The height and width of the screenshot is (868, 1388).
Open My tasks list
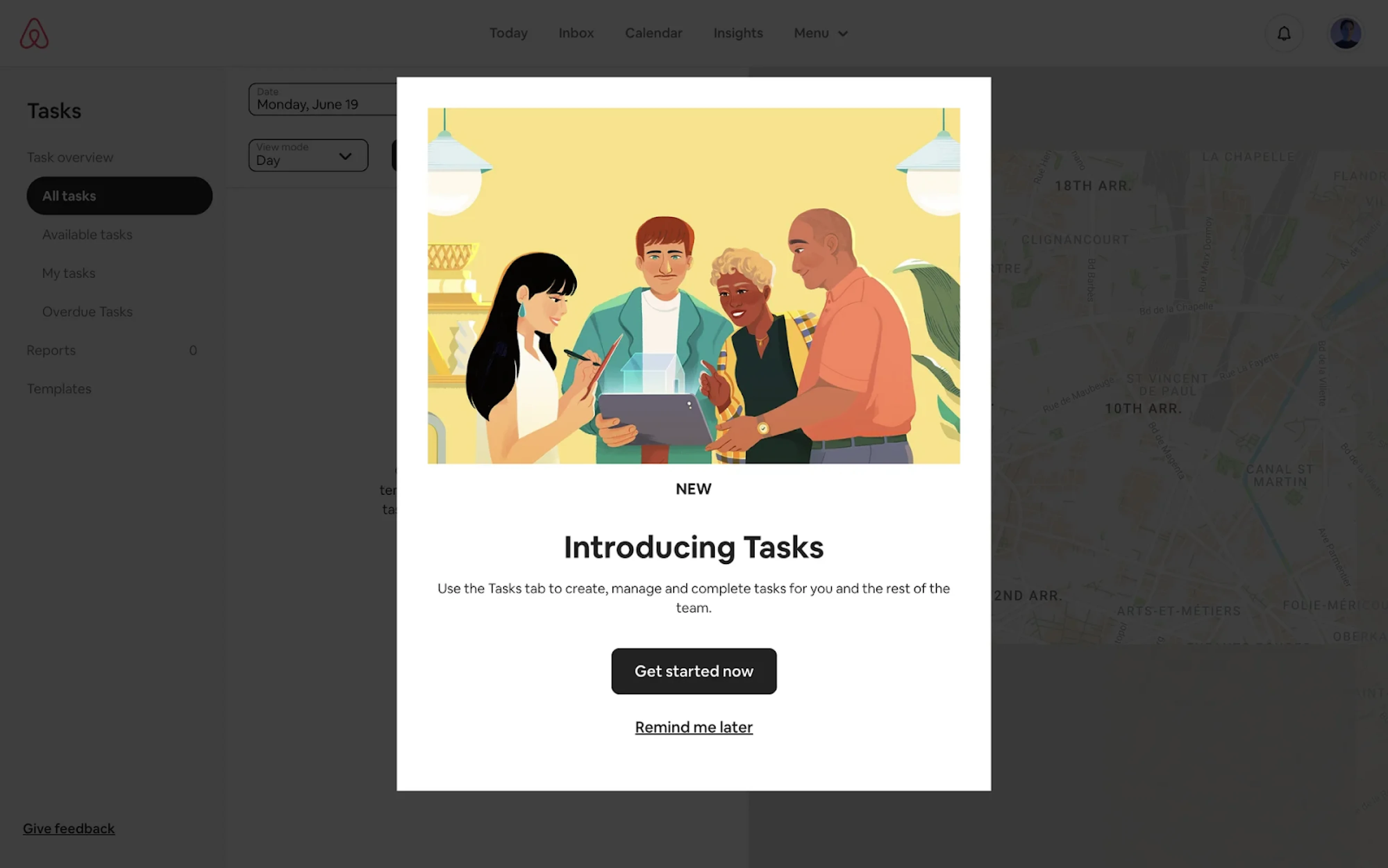click(x=68, y=273)
